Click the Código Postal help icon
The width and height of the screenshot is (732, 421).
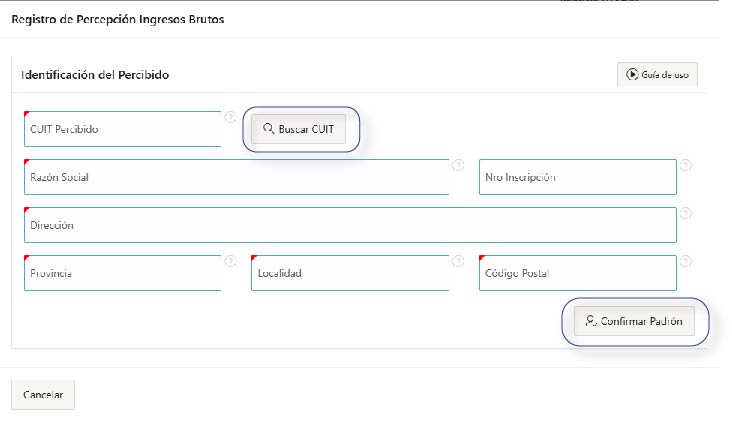686,261
